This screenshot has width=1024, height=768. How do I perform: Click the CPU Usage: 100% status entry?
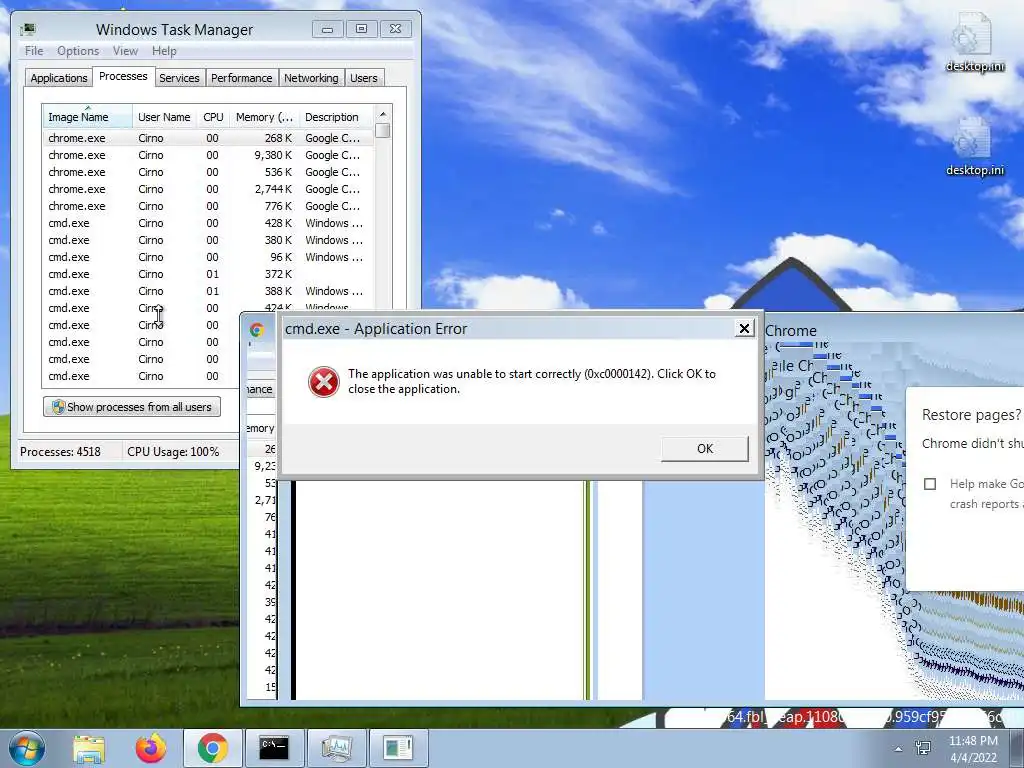173,451
